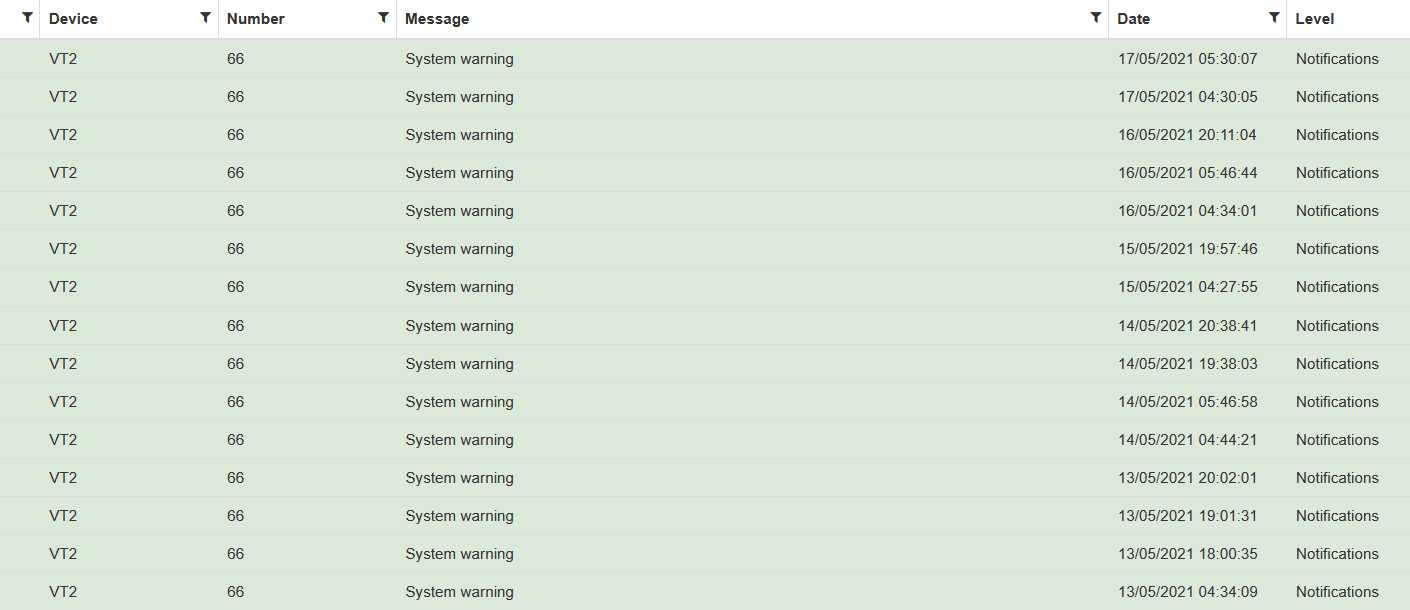The width and height of the screenshot is (1410, 610).
Task: Sort by the Level column header
Action: (x=1314, y=19)
